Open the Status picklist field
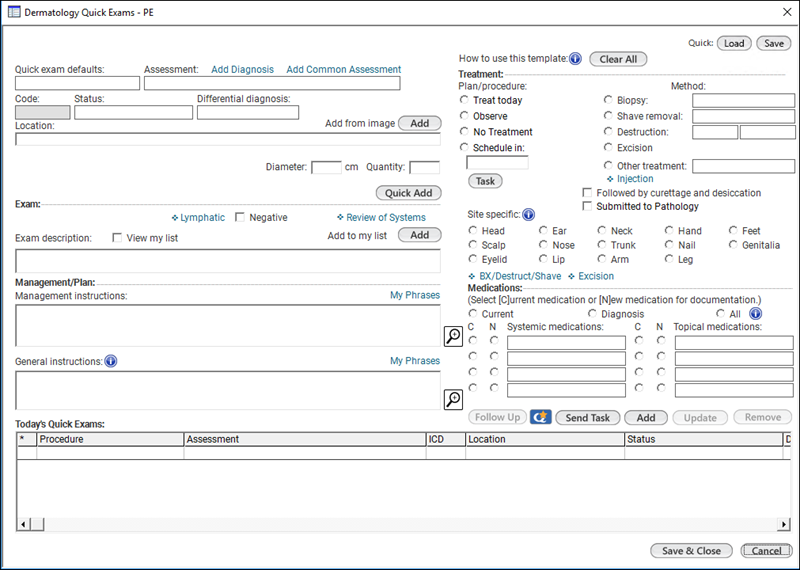 [x=133, y=112]
